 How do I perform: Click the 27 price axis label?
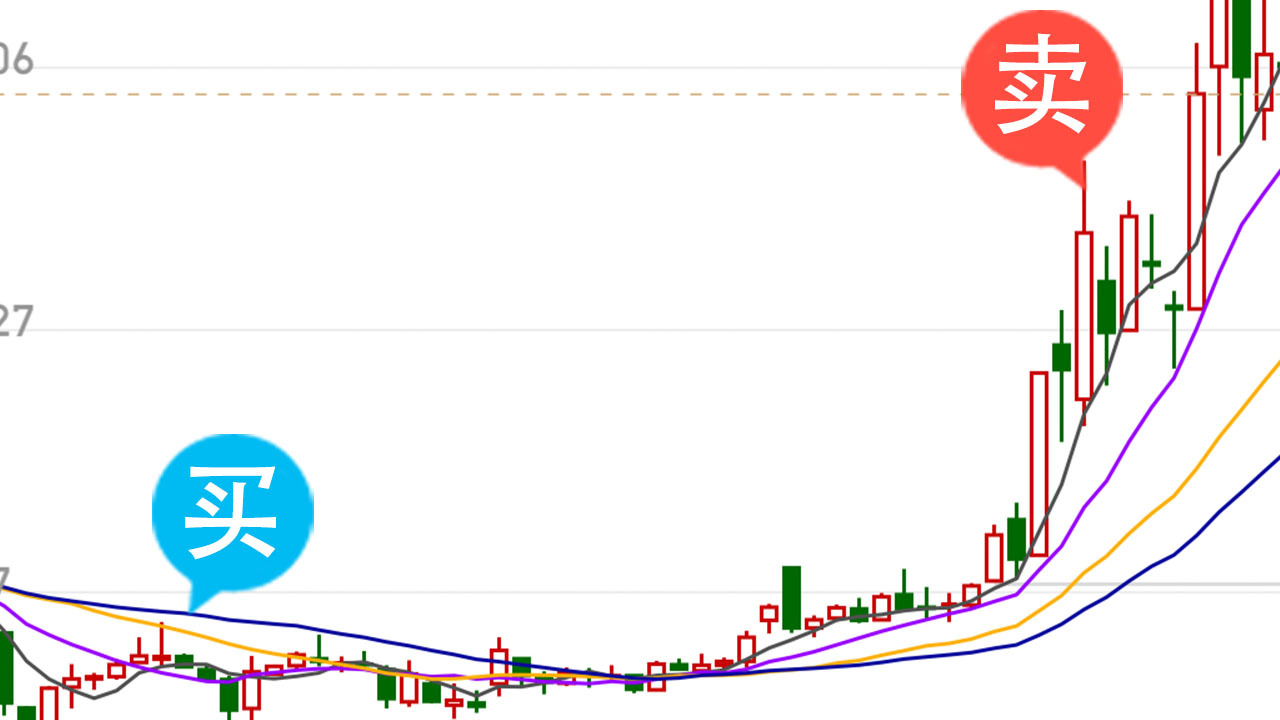(17, 323)
